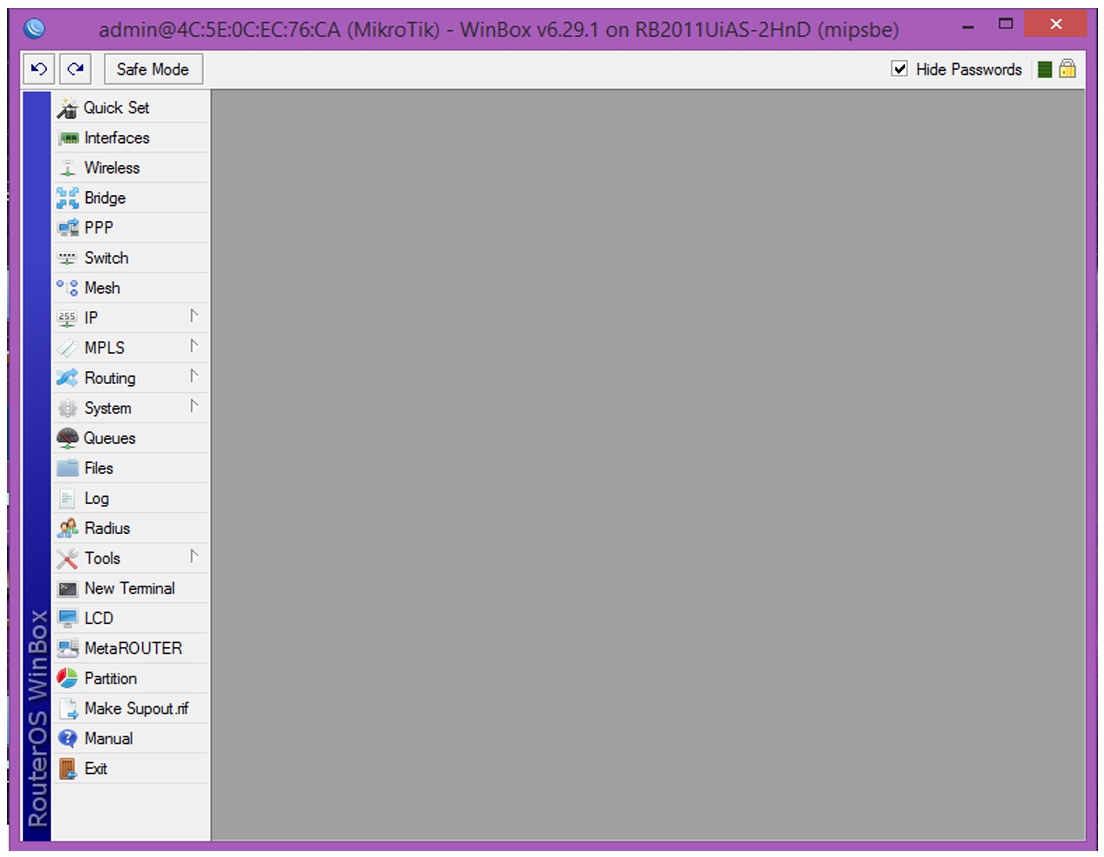Viewport: 1104px width, 857px height.
Task: Open the Routing menu item
Action: [x=131, y=378]
